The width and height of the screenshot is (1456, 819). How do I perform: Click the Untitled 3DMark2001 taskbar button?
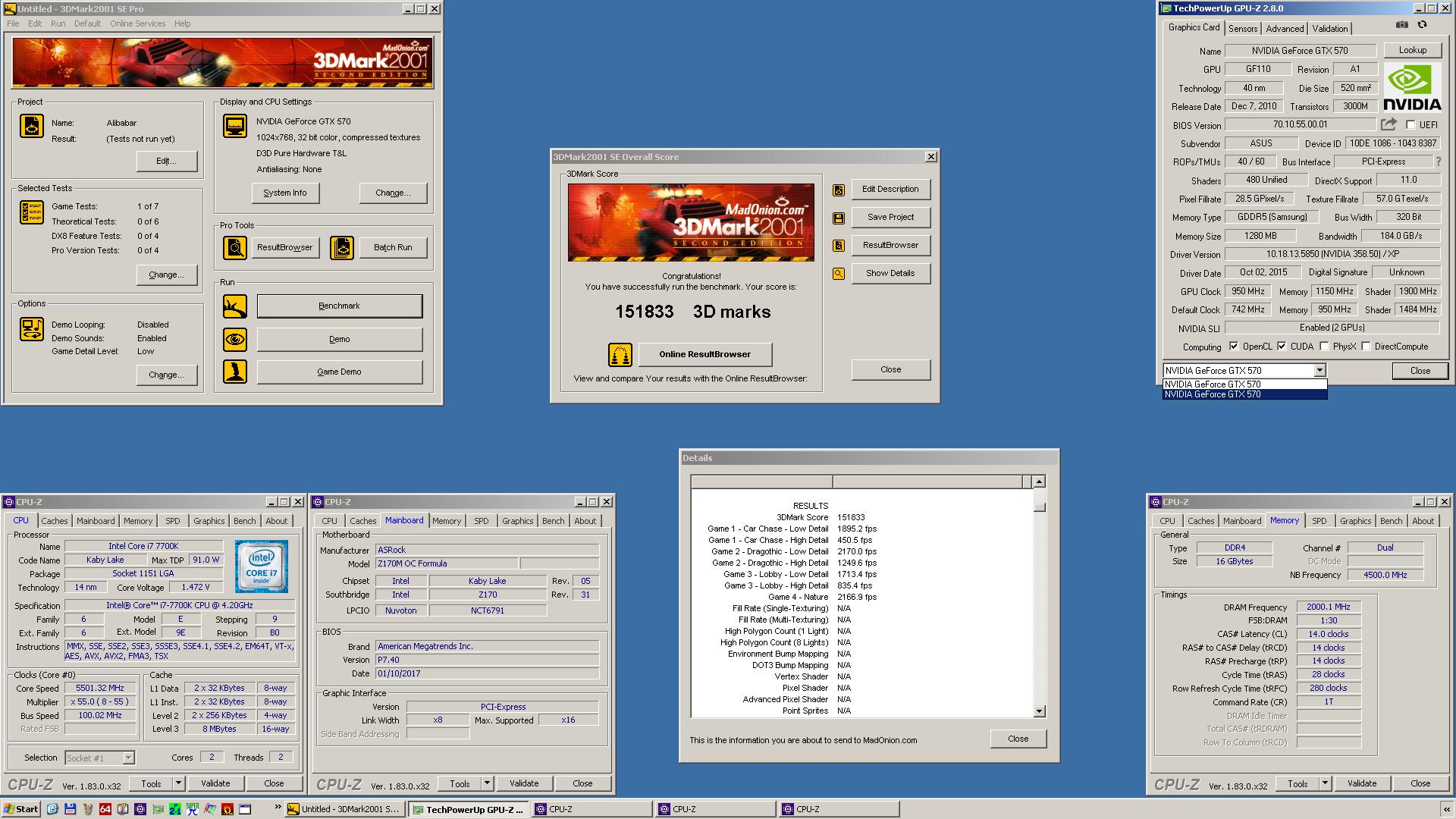(x=344, y=809)
